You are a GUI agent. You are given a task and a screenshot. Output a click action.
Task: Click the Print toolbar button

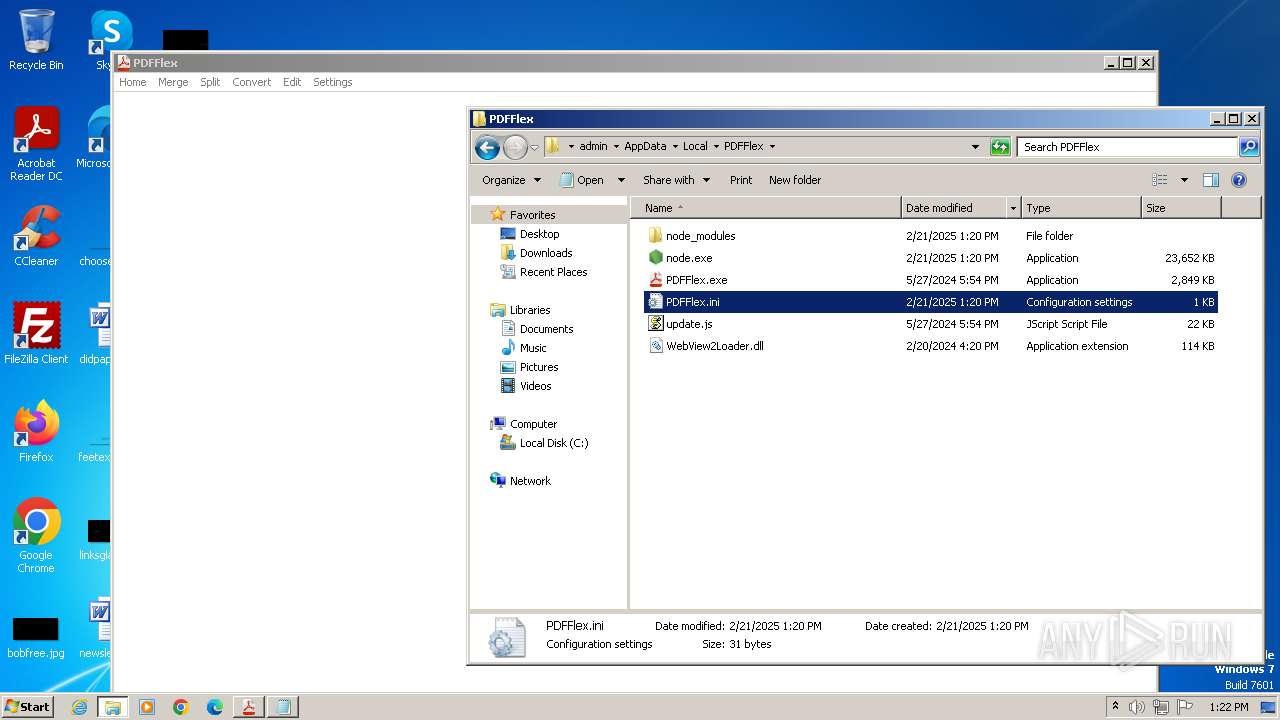click(741, 180)
